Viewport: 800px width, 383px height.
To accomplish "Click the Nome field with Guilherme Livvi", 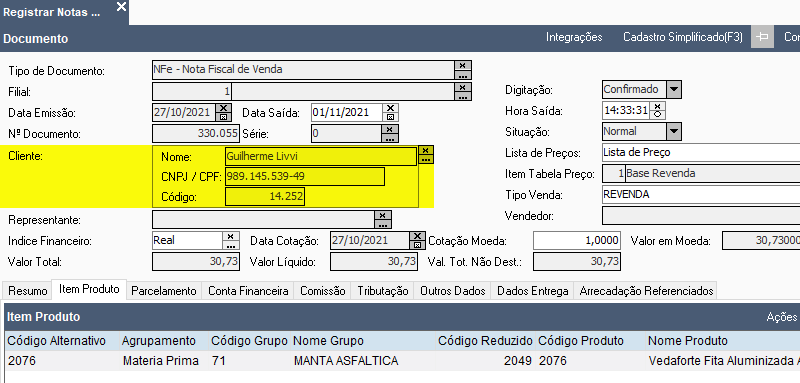I will tap(321, 157).
